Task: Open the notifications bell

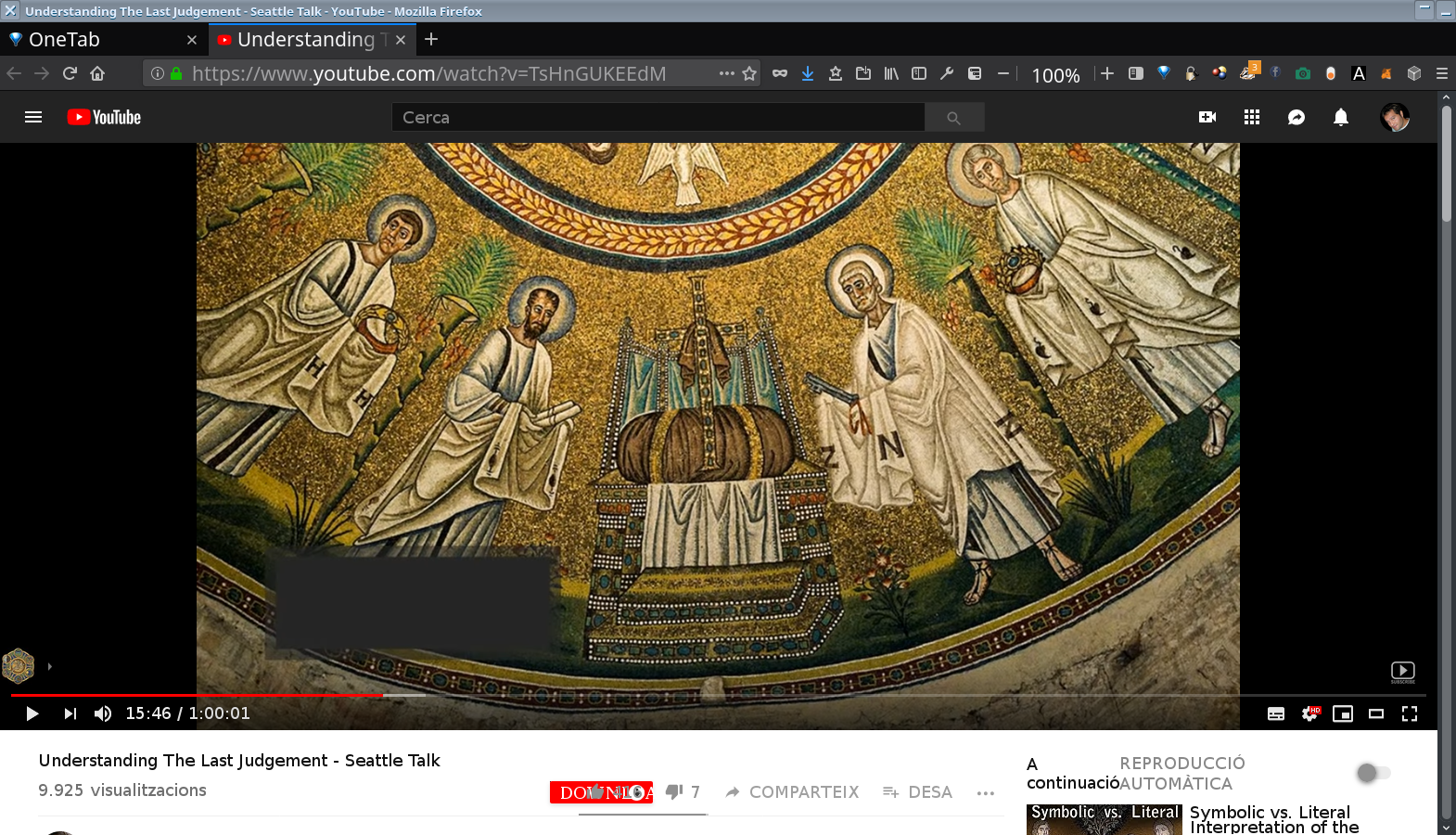Action: (x=1341, y=117)
